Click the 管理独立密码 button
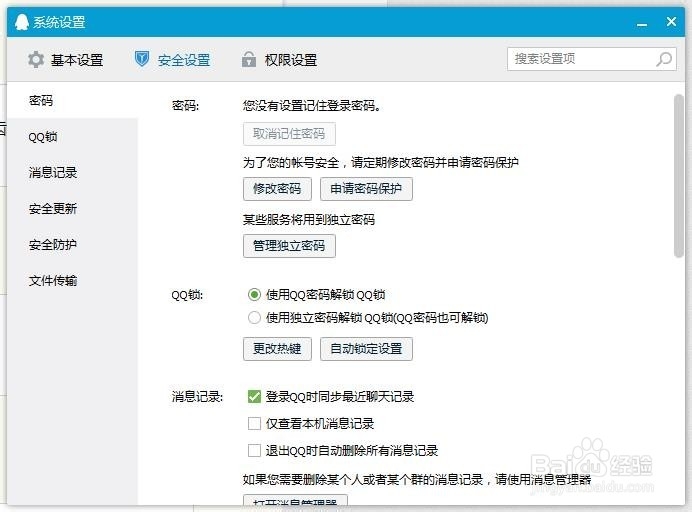This screenshot has width=692, height=512. [289, 246]
